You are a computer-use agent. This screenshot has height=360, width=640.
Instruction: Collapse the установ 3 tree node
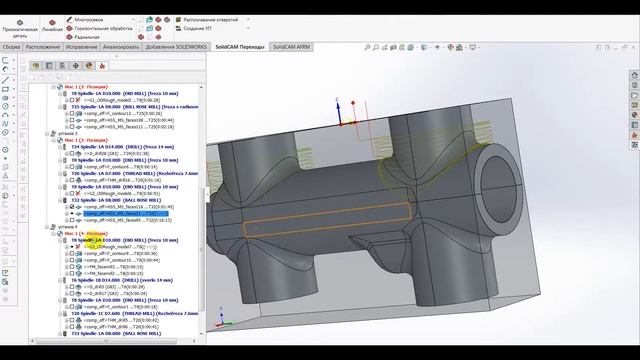tap(47, 133)
